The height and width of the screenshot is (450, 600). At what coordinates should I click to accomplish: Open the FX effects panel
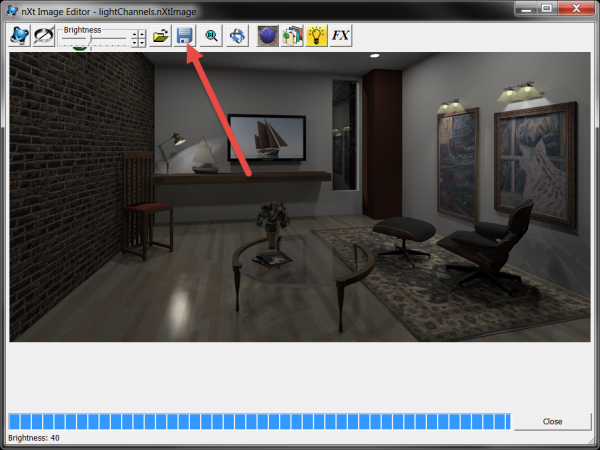tap(341, 36)
